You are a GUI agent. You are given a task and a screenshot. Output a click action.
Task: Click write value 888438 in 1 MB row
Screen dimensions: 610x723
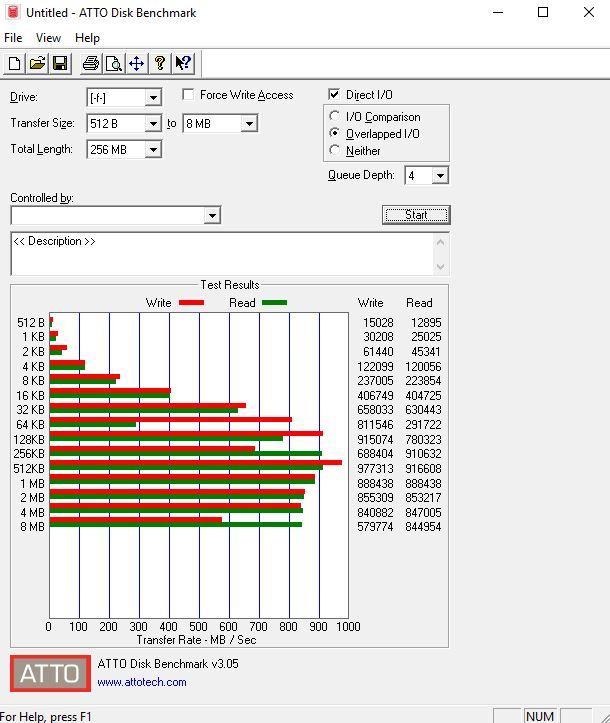(x=375, y=483)
